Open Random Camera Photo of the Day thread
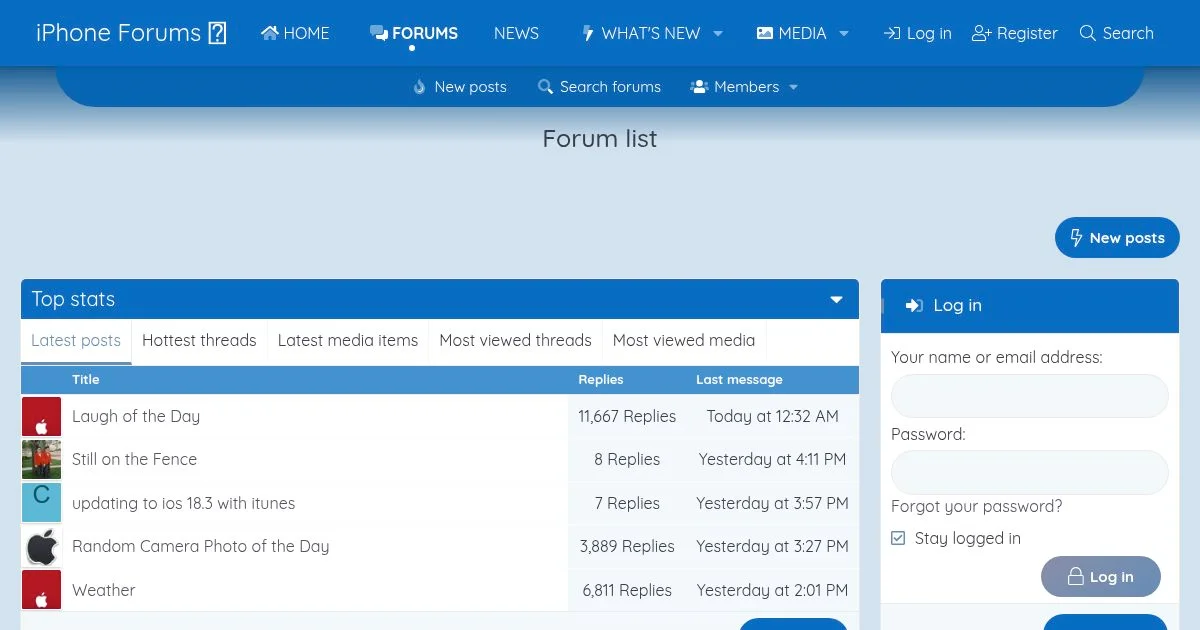The image size is (1200, 630). (200, 546)
